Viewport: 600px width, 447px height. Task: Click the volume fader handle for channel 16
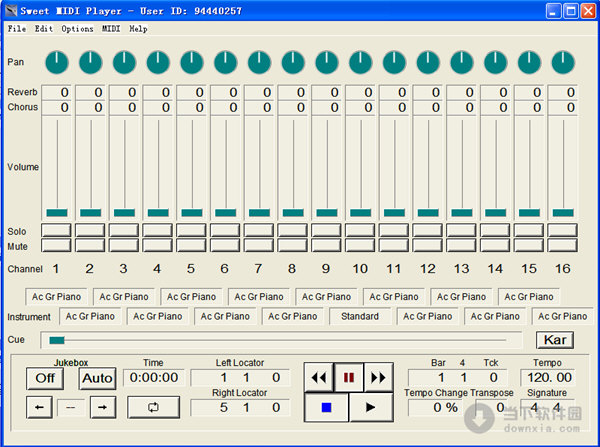[x=563, y=212]
